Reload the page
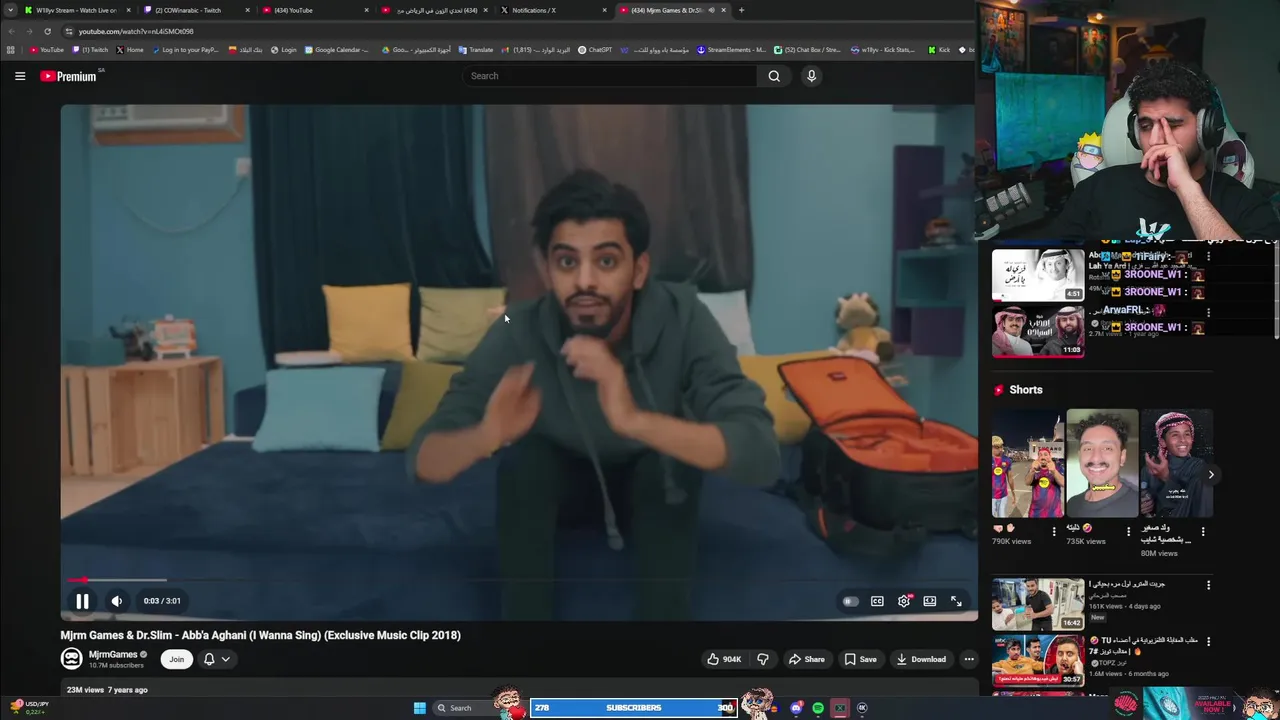This screenshot has width=1280, height=720. coord(47,31)
